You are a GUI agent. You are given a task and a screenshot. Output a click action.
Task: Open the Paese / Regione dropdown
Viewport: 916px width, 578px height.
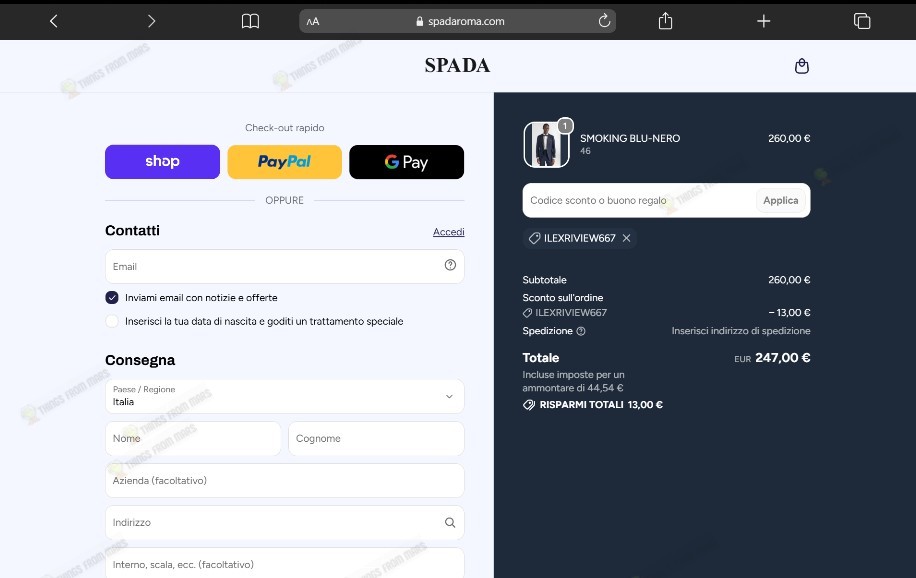click(x=284, y=396)
